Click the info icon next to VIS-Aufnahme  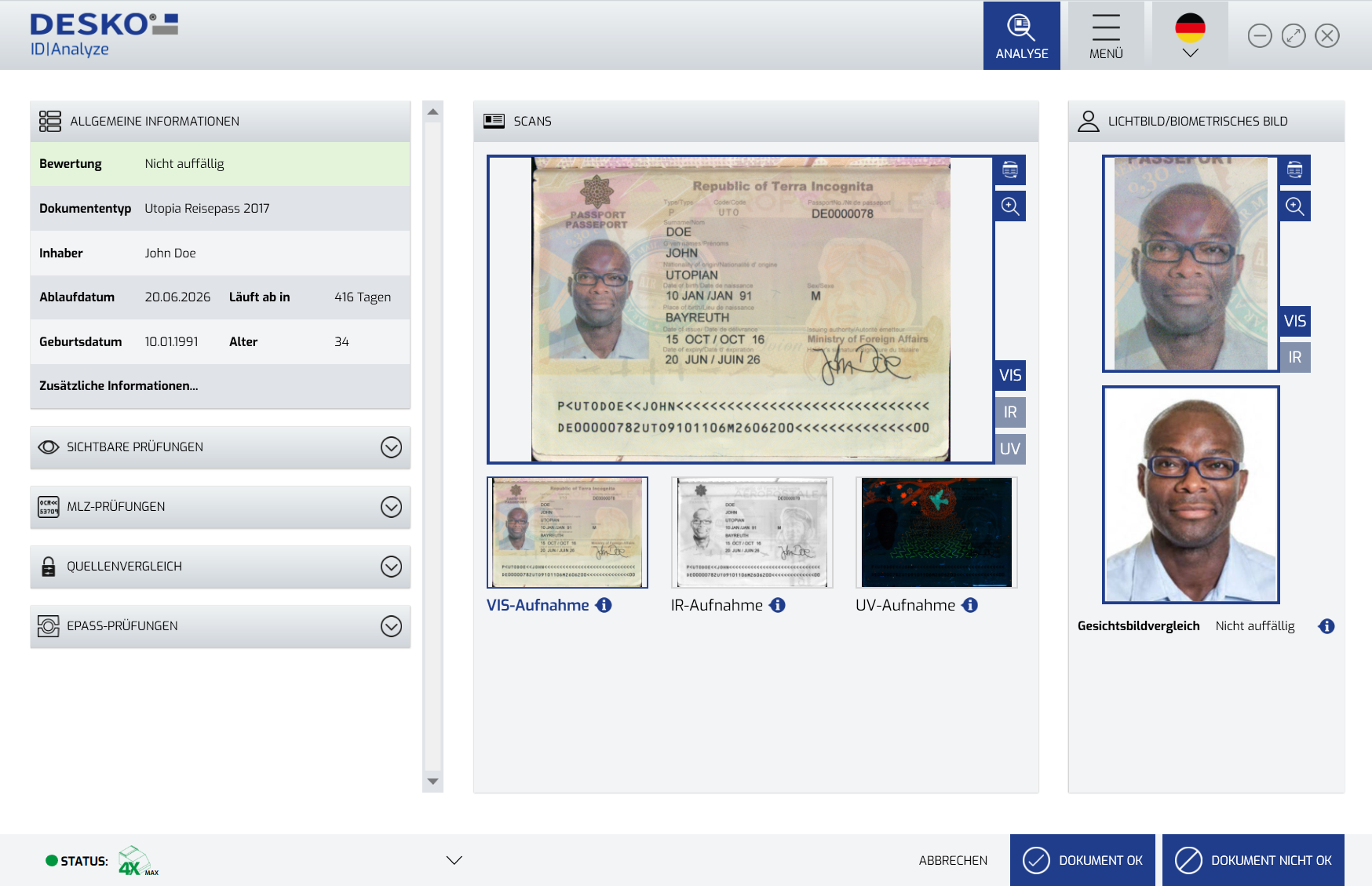tap(604, 605)
